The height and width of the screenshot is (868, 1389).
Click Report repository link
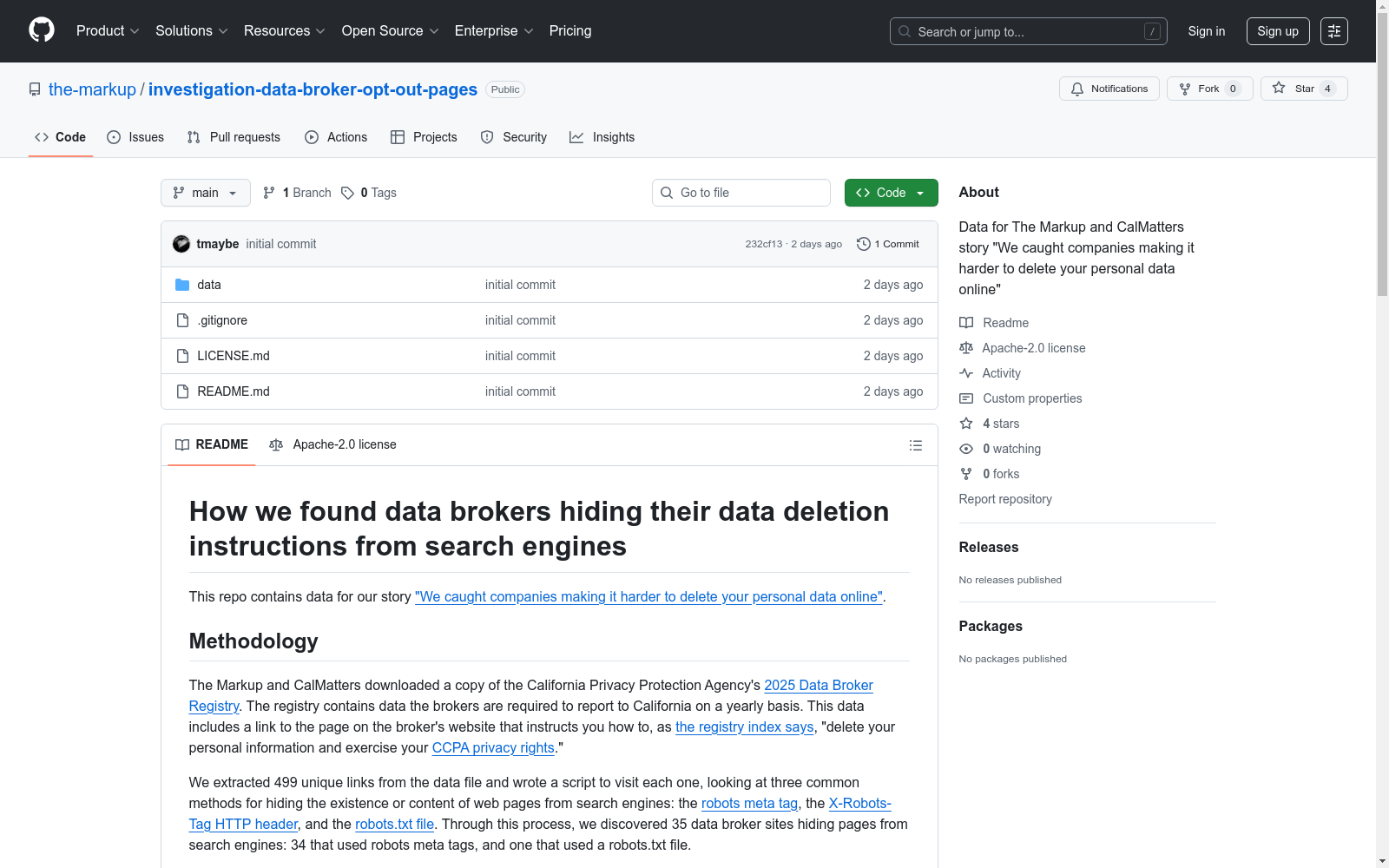(1005, 499)
